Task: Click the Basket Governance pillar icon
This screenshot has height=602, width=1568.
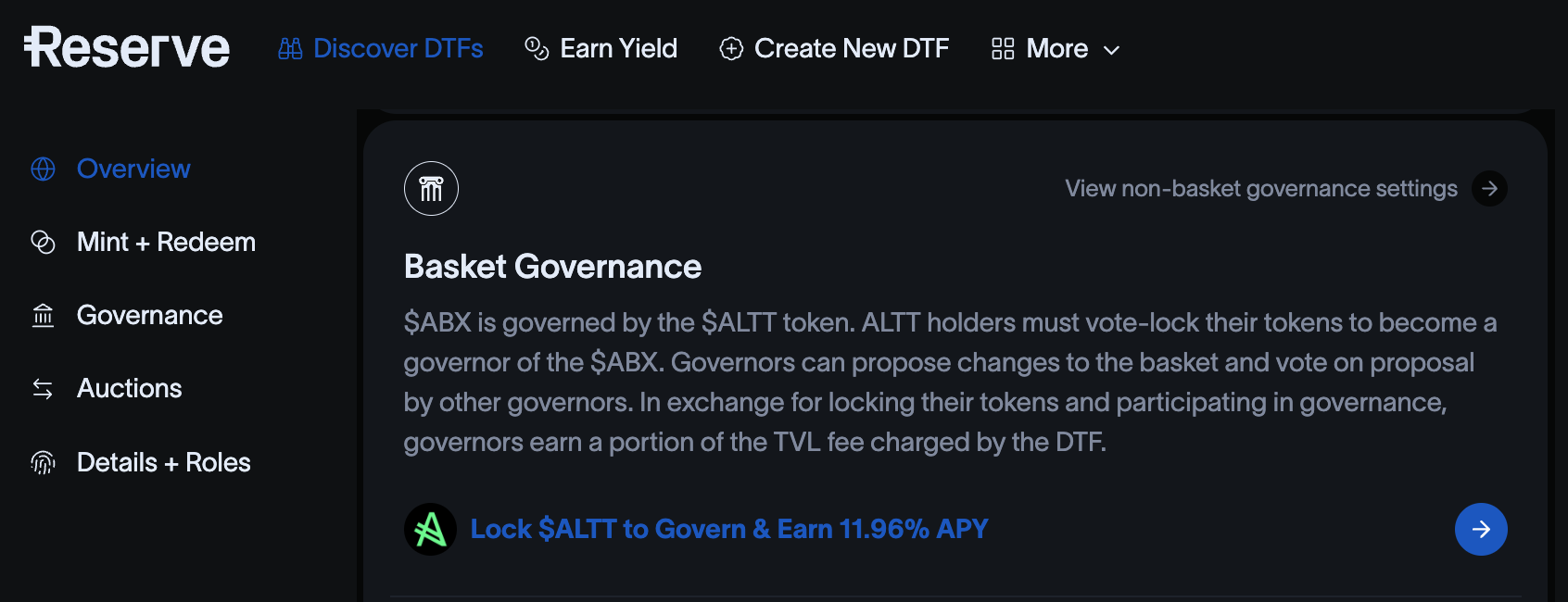Action: pos(431,189)
